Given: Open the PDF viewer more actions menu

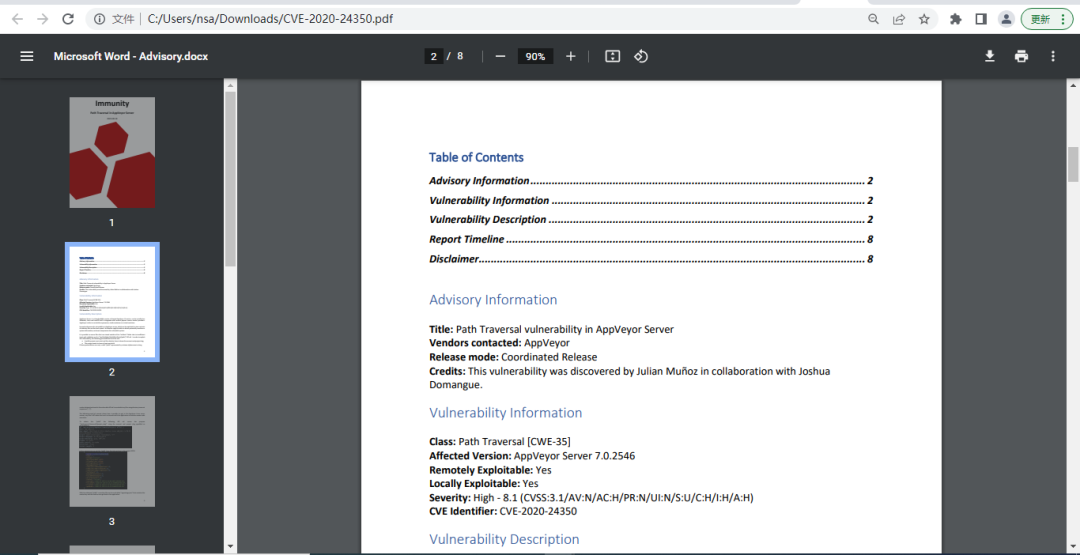Looking at the screenshot, I should [1052, 56].
